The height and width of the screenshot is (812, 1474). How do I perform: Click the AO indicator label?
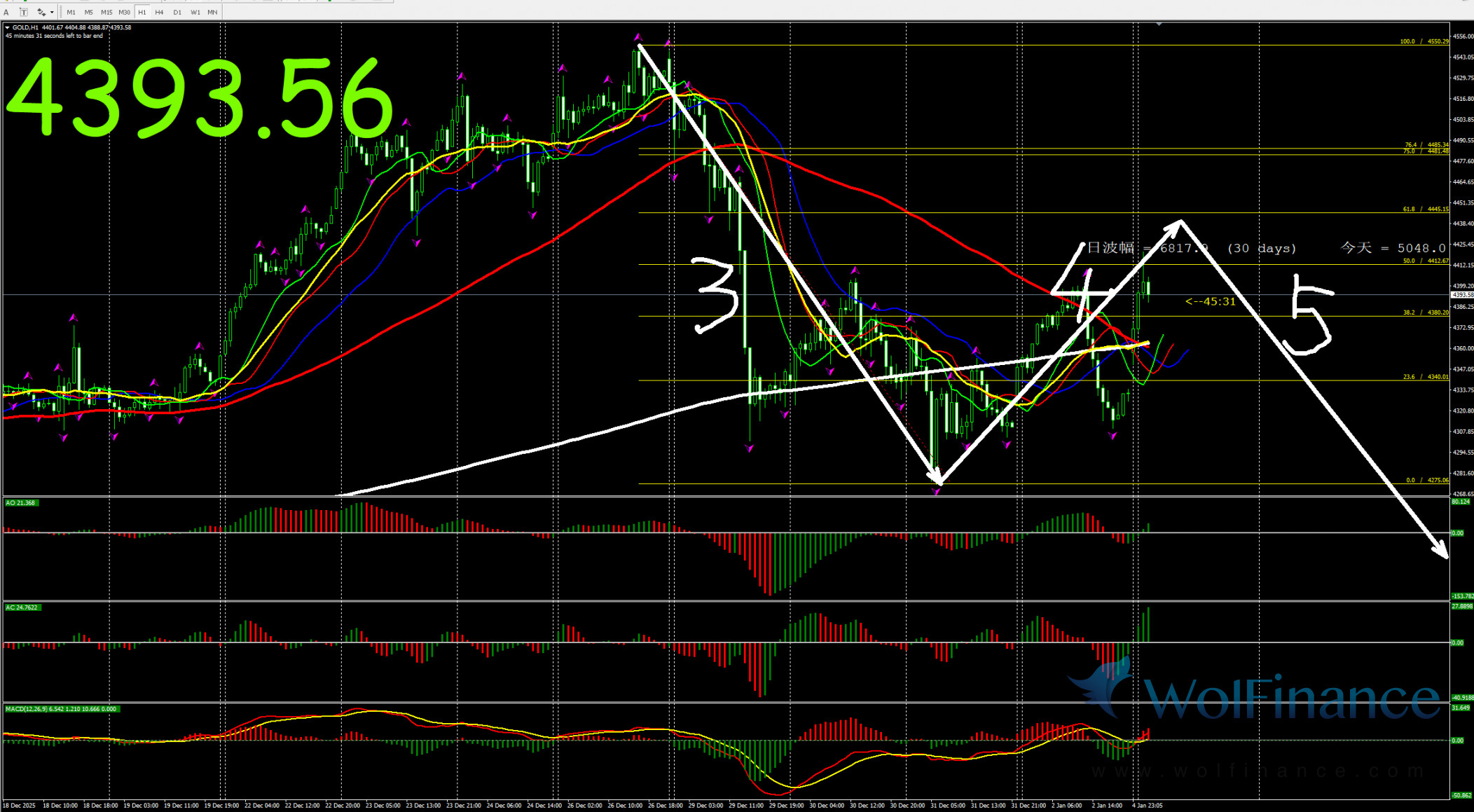pyautogui.click(x=20, y=502)
